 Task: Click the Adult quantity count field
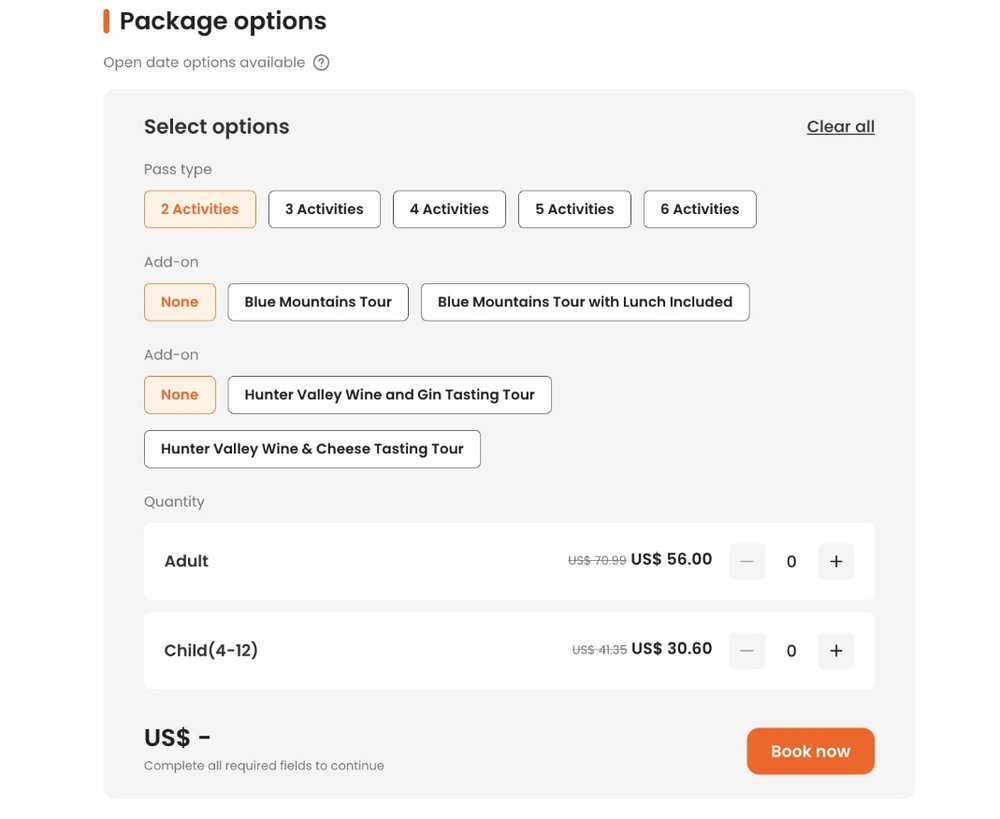pyautogui.click(x=791, y=561)
